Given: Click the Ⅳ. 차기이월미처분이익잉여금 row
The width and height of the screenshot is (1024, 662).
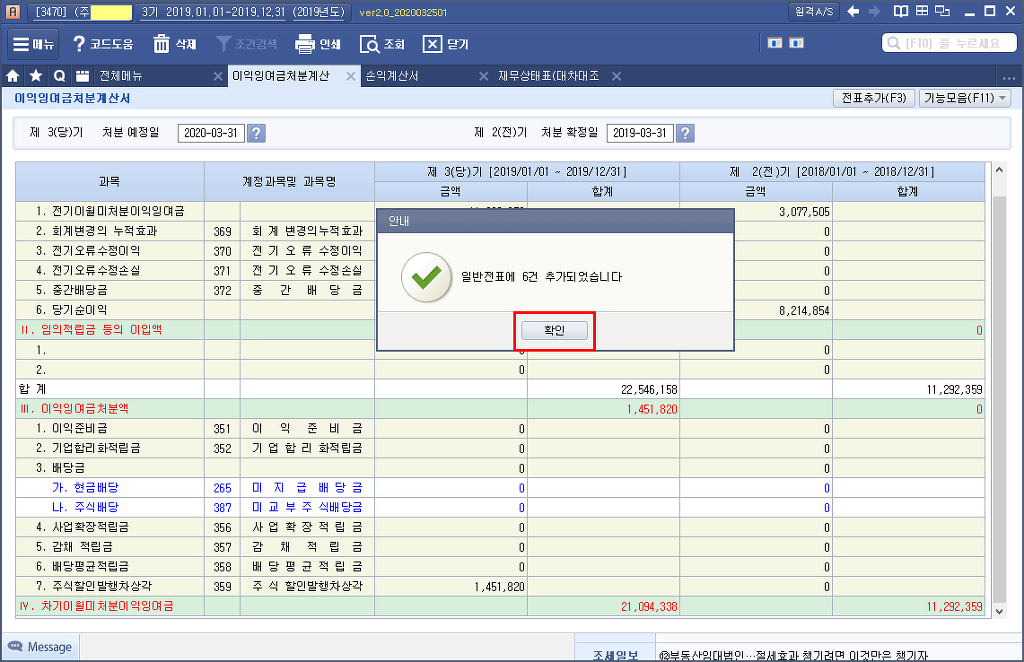Looking at the screenshot, I should coord(500,606).
